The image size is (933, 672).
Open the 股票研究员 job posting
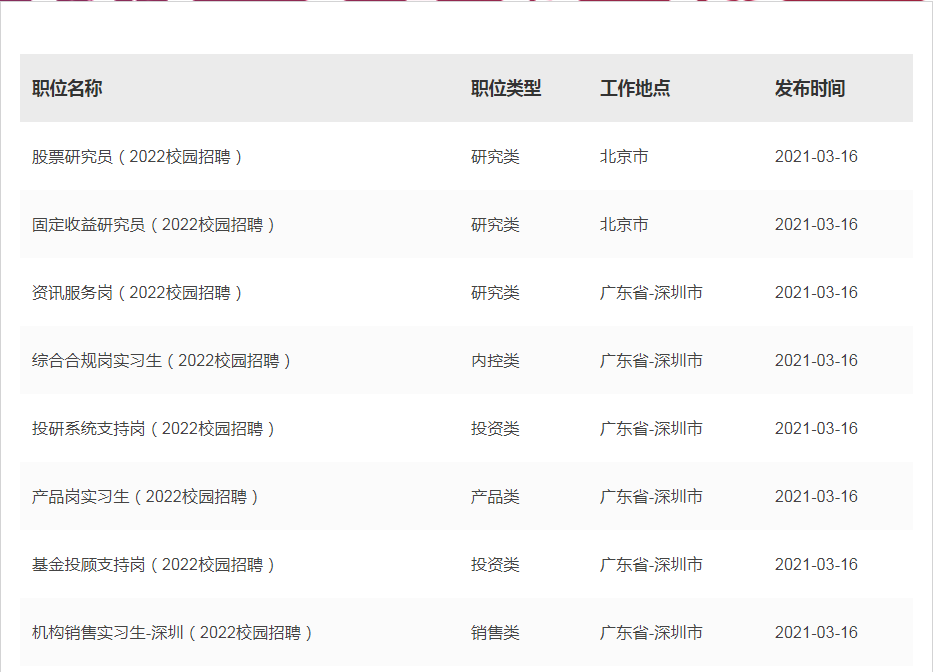(138, 157)
